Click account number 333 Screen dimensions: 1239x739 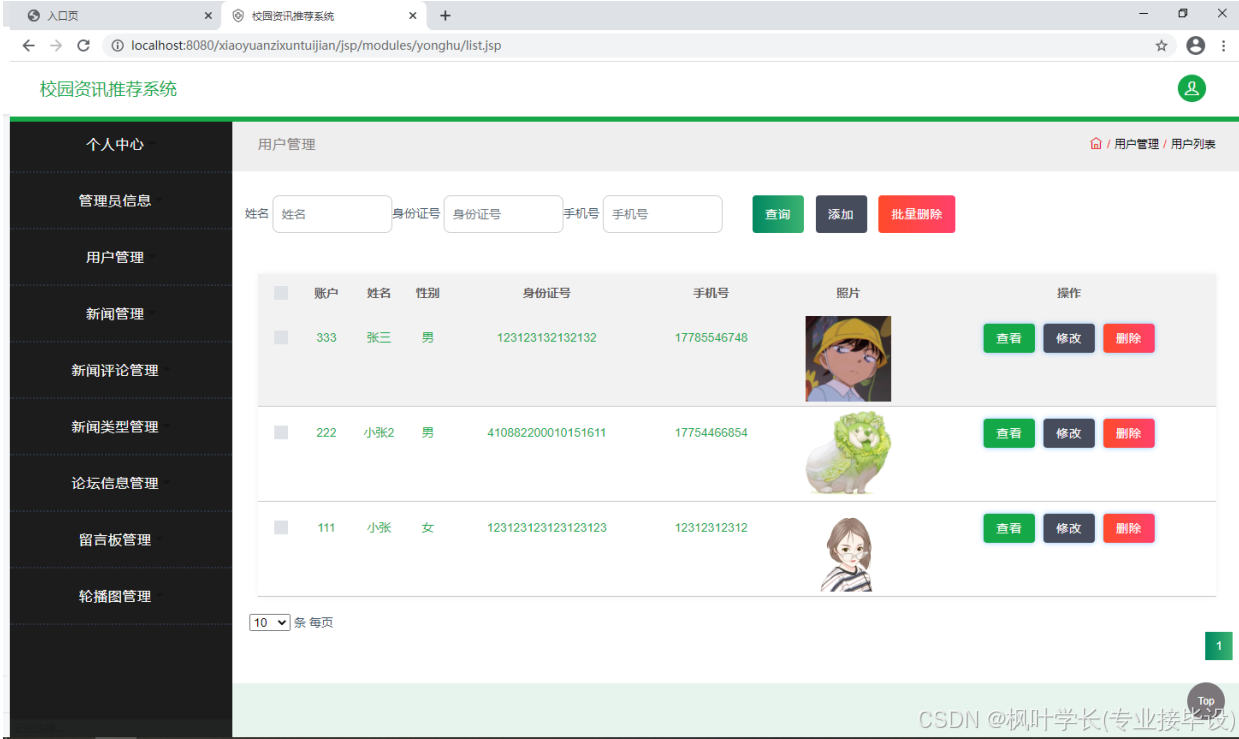pos(326,337)
